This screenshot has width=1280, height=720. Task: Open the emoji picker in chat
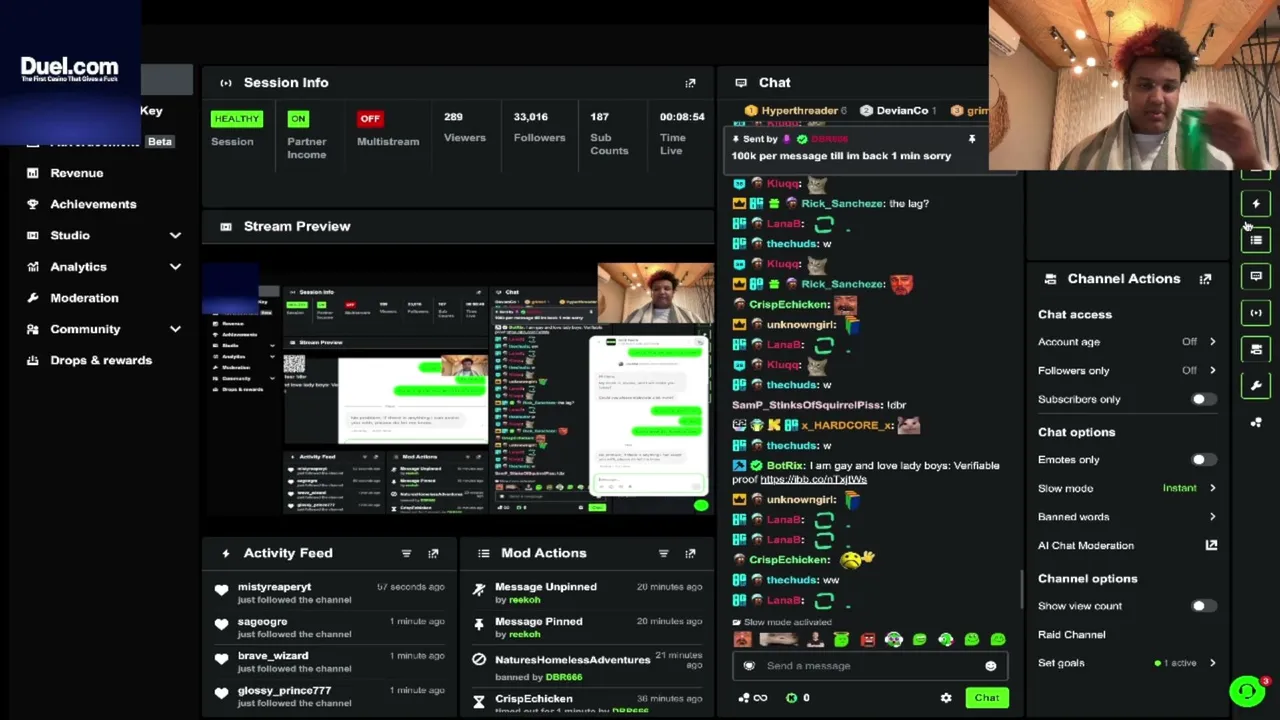point(990,666)
